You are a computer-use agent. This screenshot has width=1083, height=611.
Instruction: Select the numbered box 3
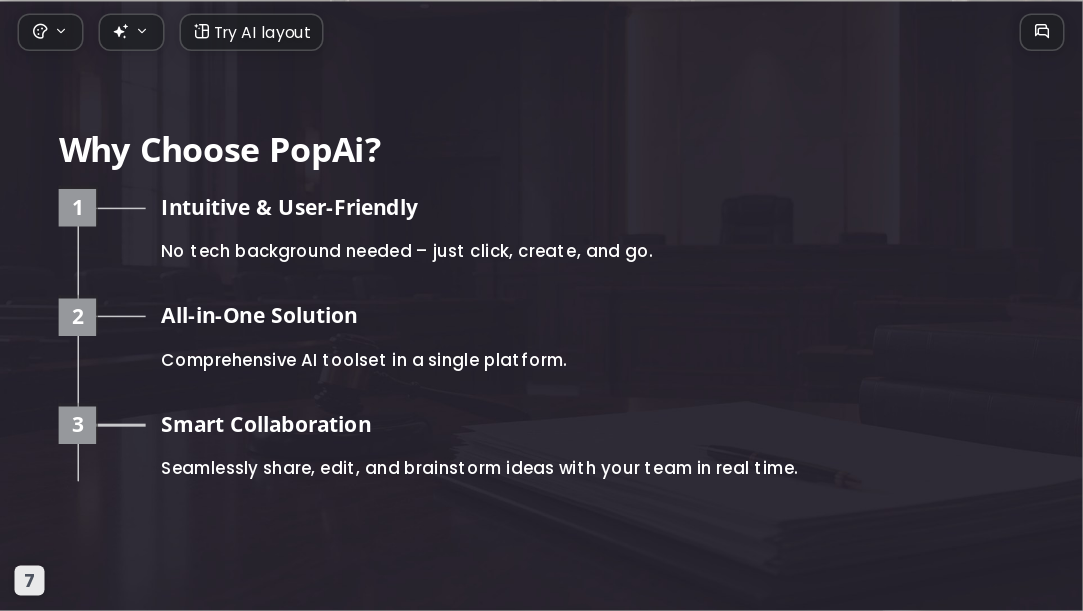(x=77, y=425)
